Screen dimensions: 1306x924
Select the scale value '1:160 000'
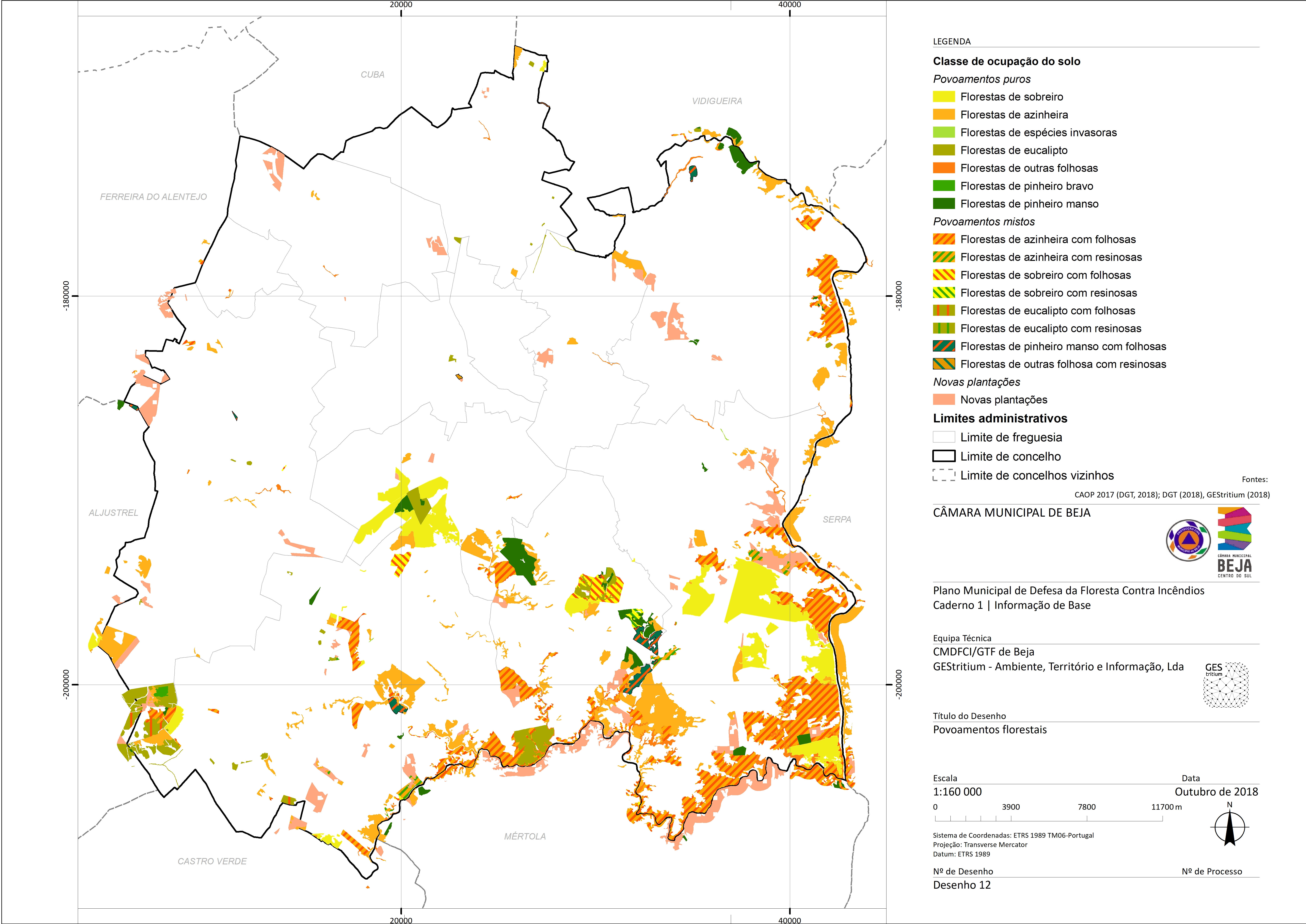click(x=957, y=792)
